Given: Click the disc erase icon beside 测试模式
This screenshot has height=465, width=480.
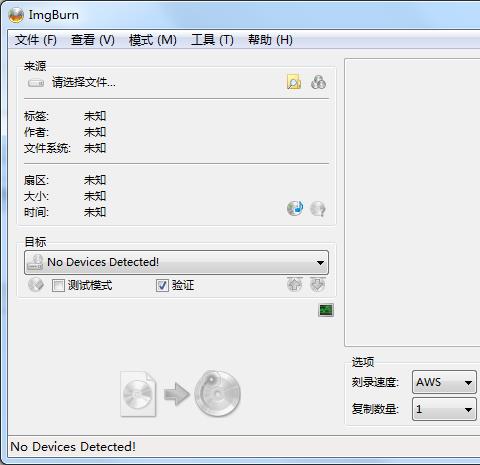Looking at the screenshot, I should [36, 285].
